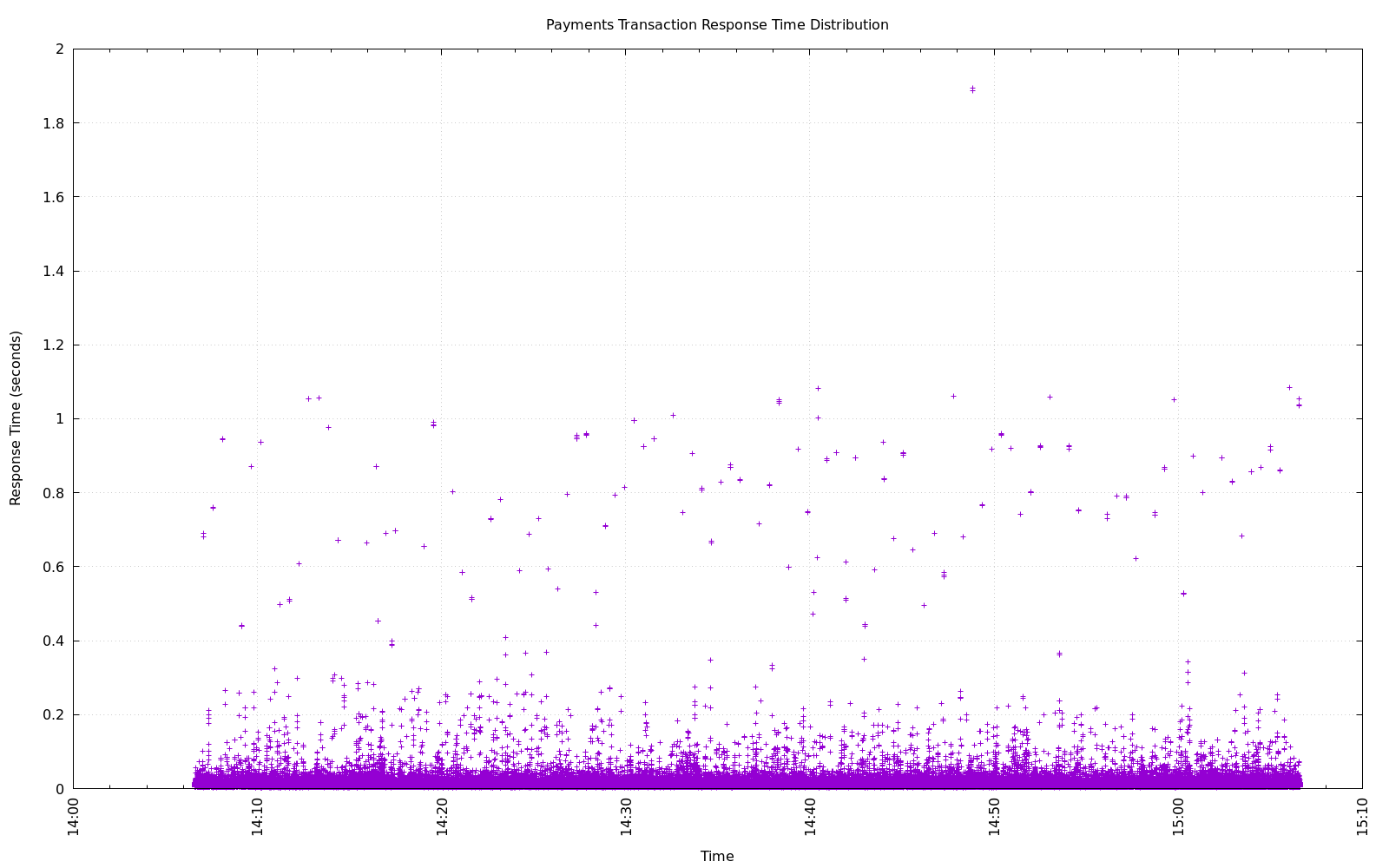Click the "Time" x-axis label
1389x868 pixels.
717,856
